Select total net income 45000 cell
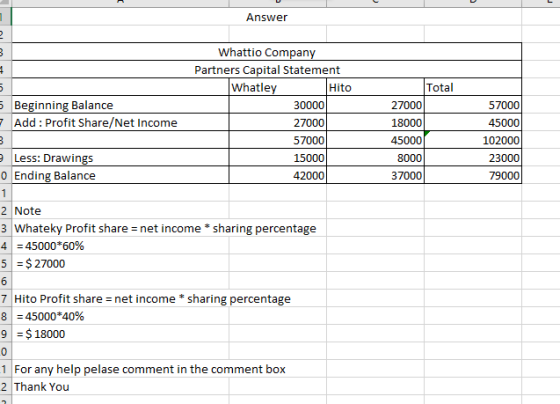 (473, 122)
